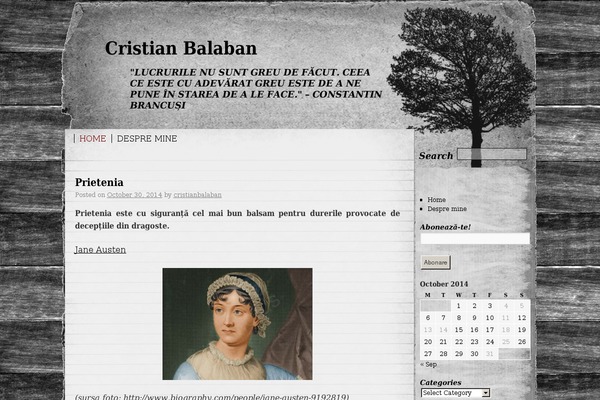The height and width of the screenshot is (400, 600).
Task: Open the Prietenia post title
Action: (99, 182)
